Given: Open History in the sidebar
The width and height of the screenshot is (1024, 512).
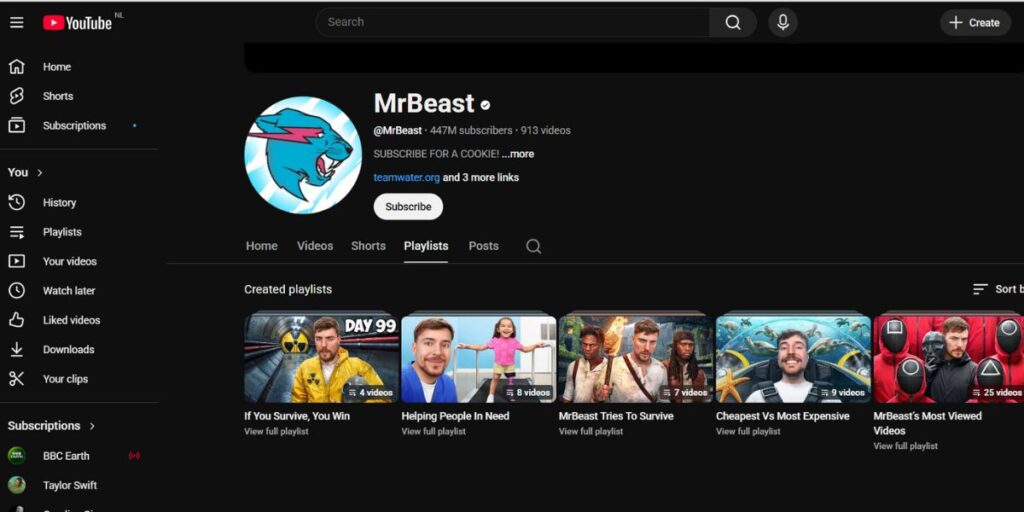Looking at the screenshot, I should [x=59, y=202].
